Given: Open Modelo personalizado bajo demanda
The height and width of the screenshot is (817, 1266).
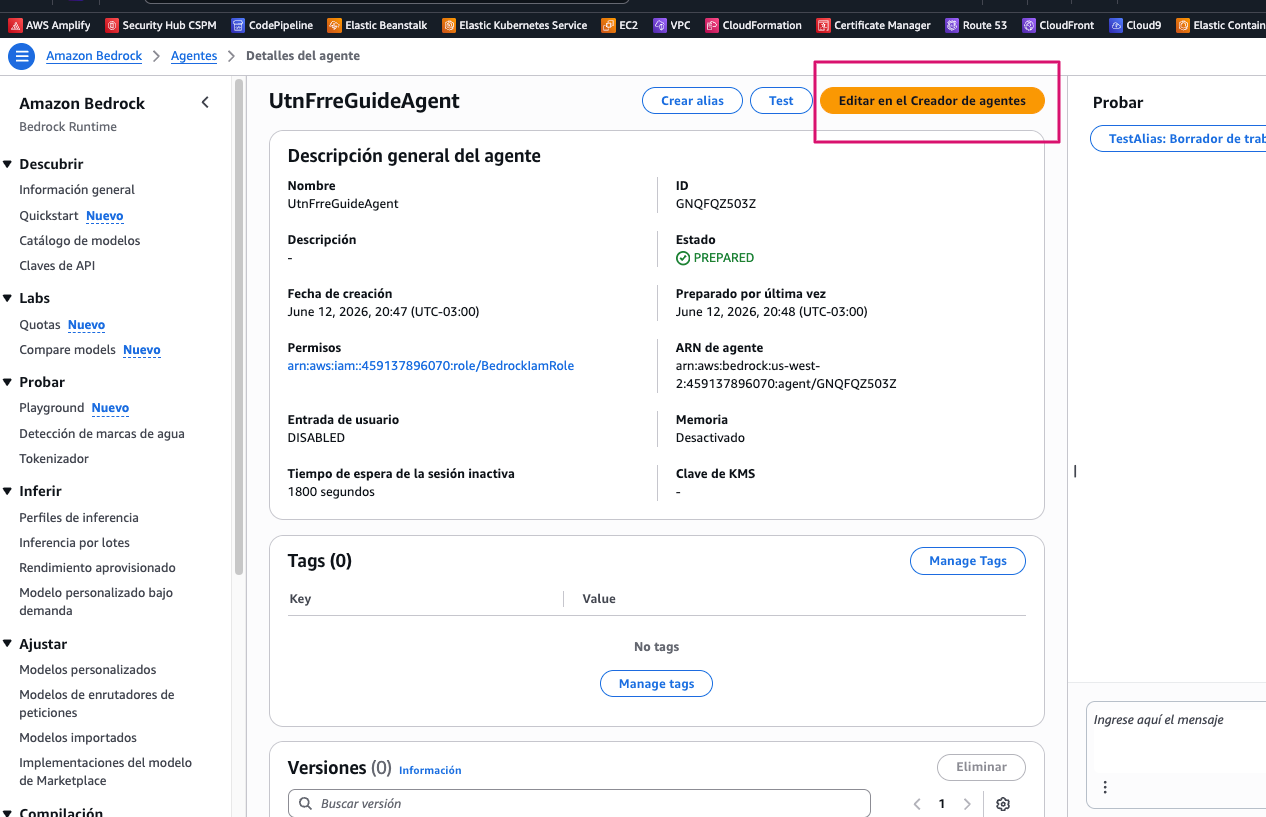Looking at the screenshot, I should click(96, 601).
